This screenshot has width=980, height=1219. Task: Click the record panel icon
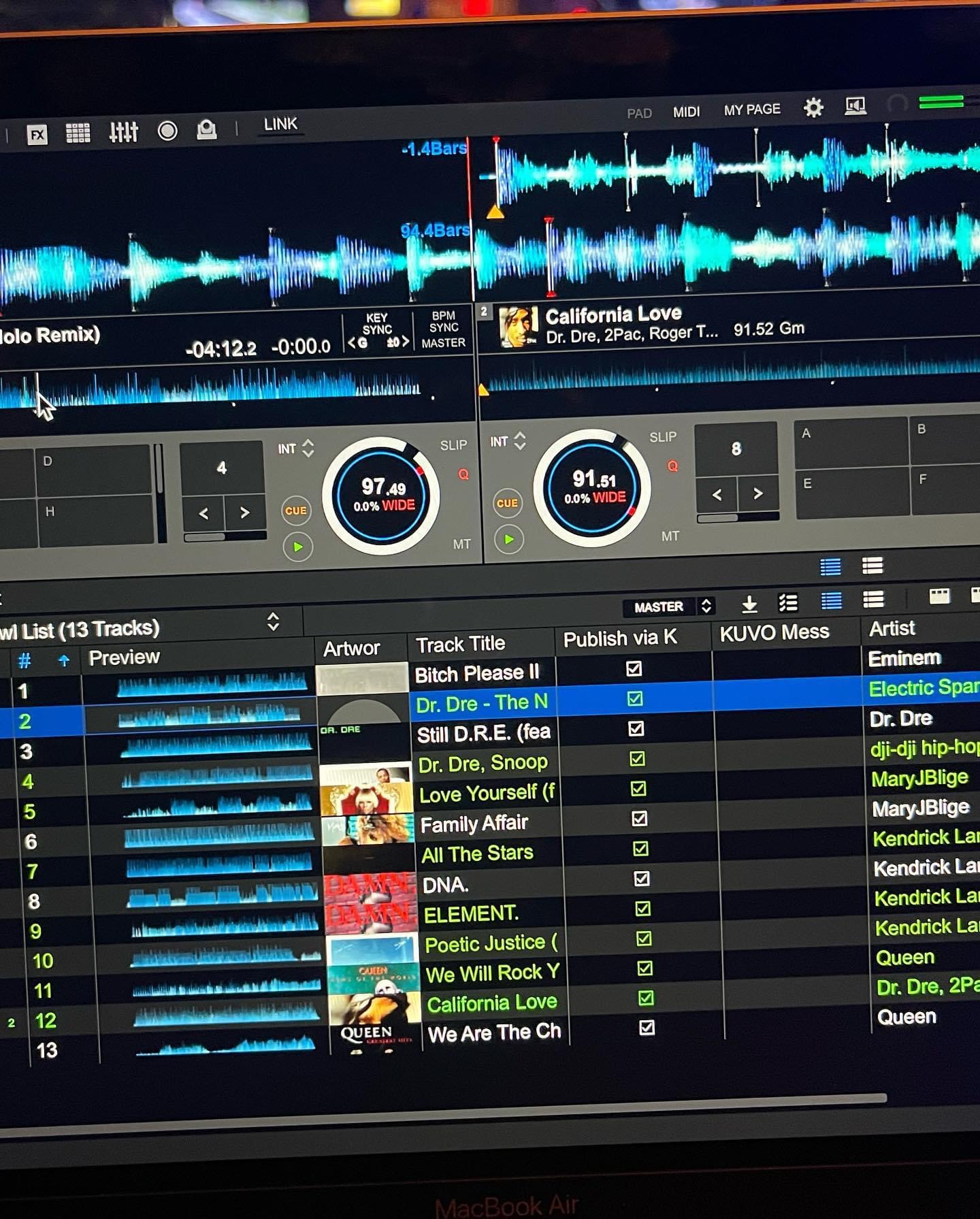point(167,131)
